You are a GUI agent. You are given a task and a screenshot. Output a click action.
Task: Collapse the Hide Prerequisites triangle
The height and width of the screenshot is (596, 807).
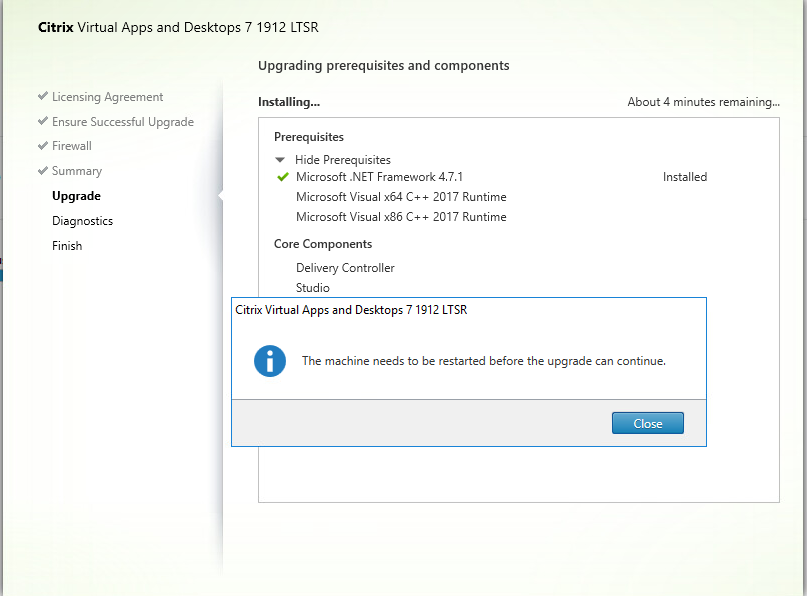coord(280,160)
